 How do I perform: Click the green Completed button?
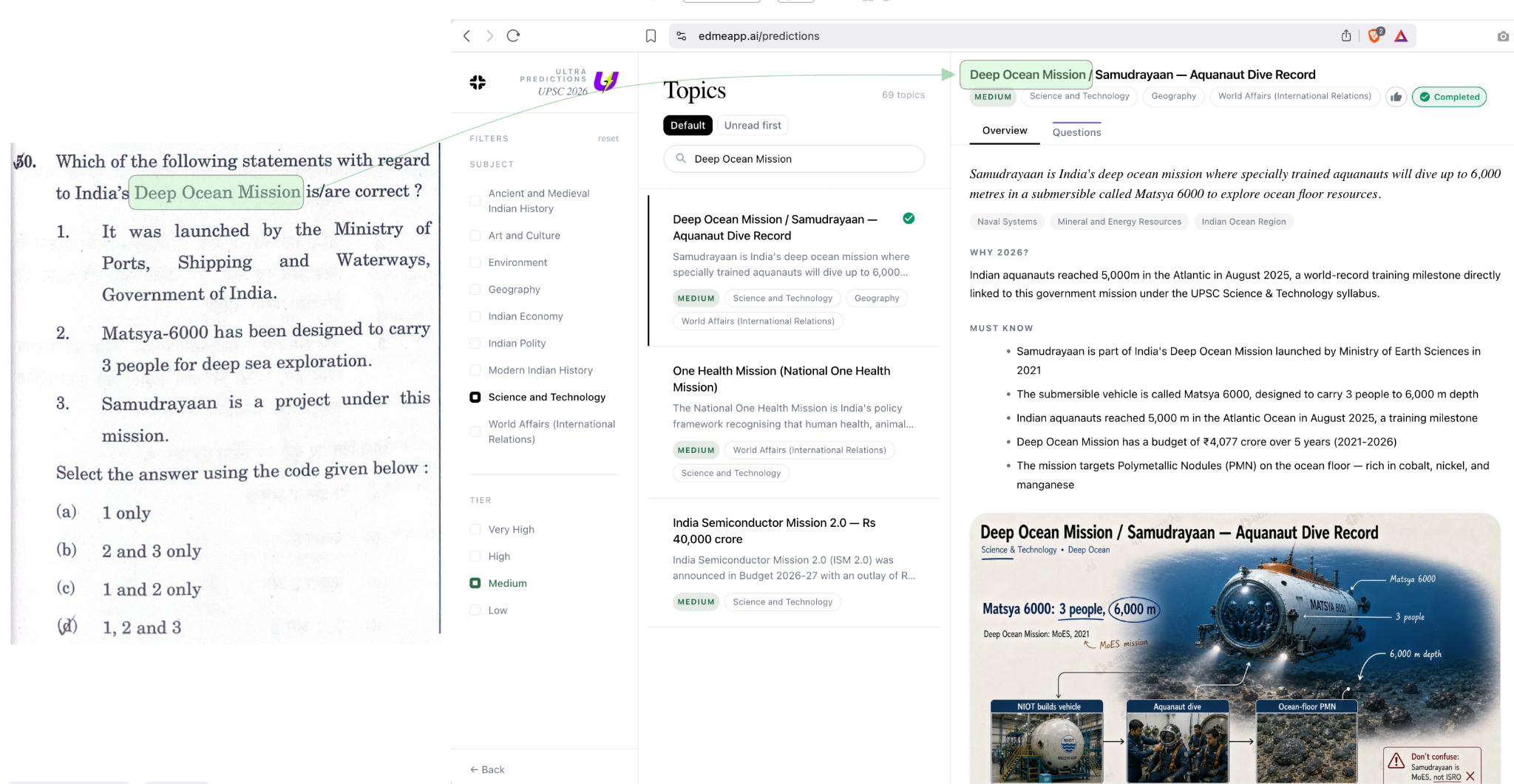1449,97
